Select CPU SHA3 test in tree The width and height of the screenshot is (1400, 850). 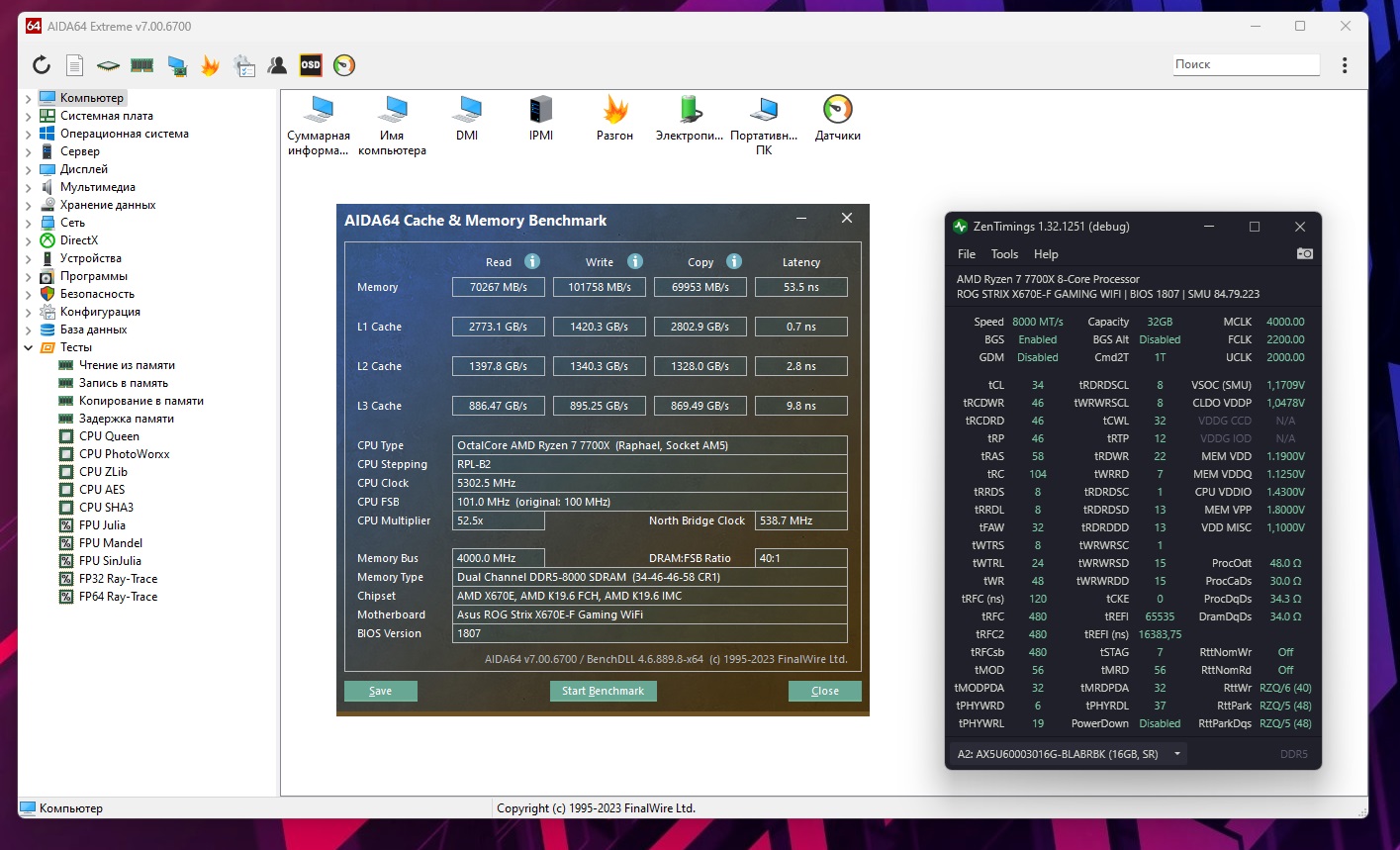(106, 508)
